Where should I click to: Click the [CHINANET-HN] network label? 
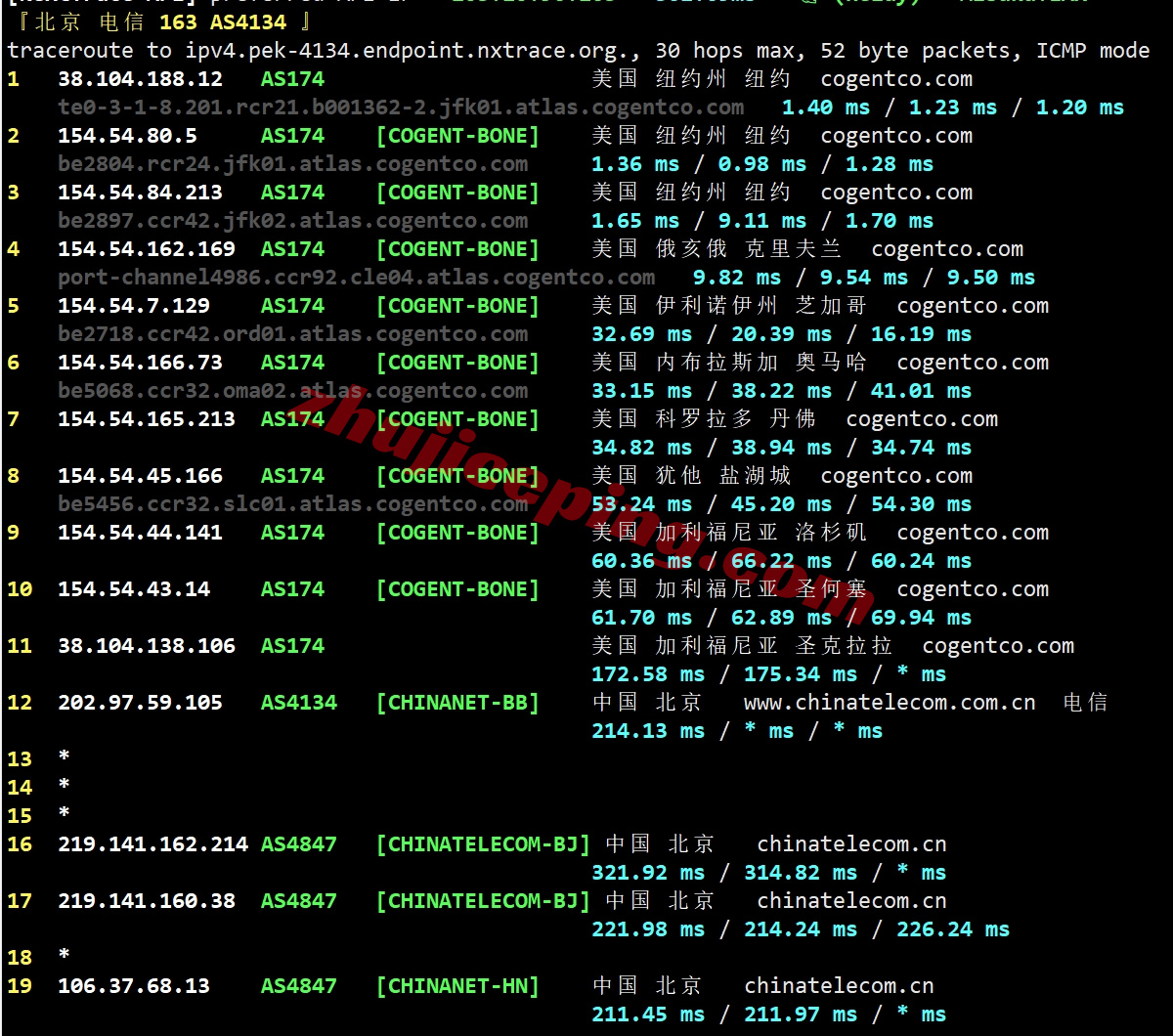pyautogui.click(x=457, y=986)
